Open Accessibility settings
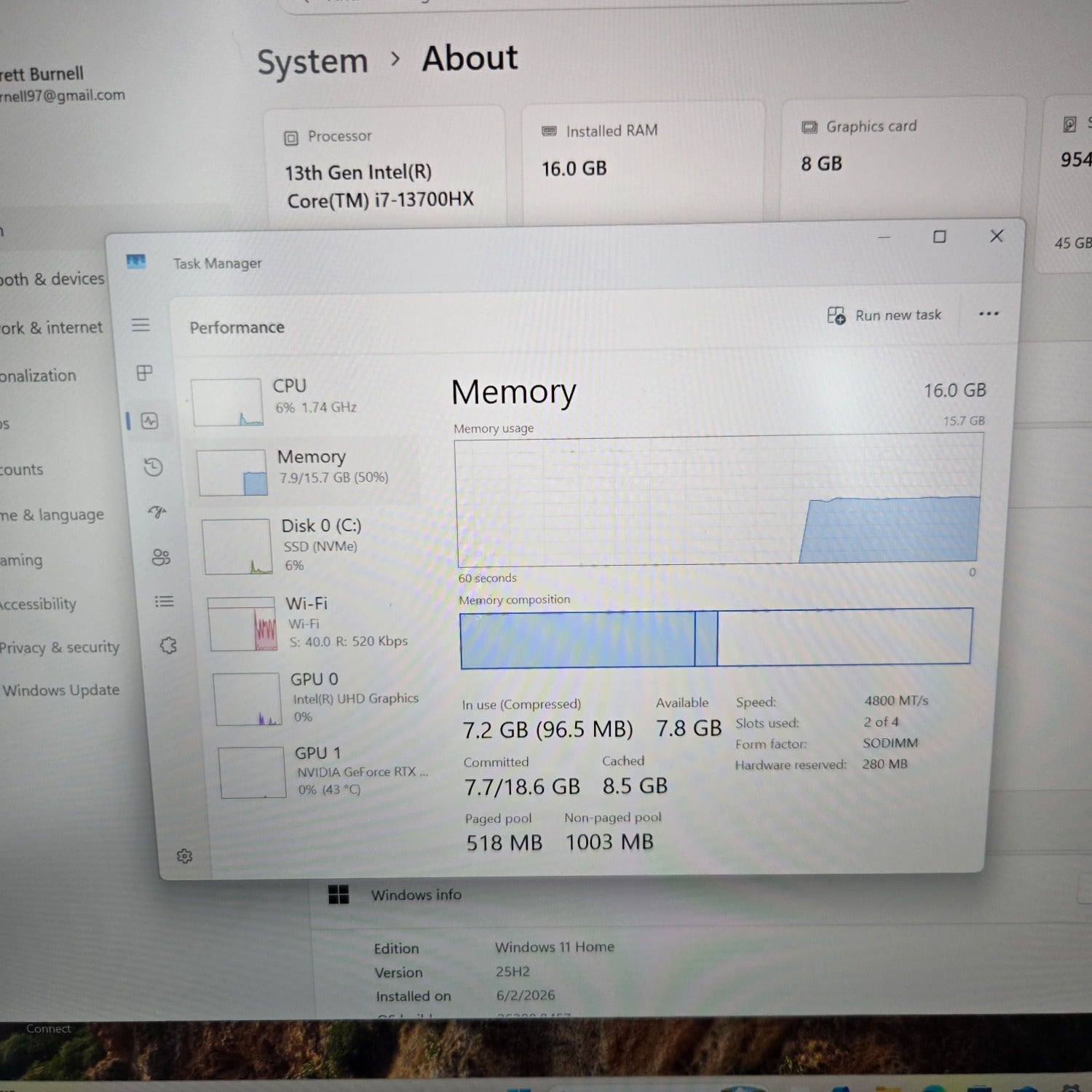 tap(38, 604)
